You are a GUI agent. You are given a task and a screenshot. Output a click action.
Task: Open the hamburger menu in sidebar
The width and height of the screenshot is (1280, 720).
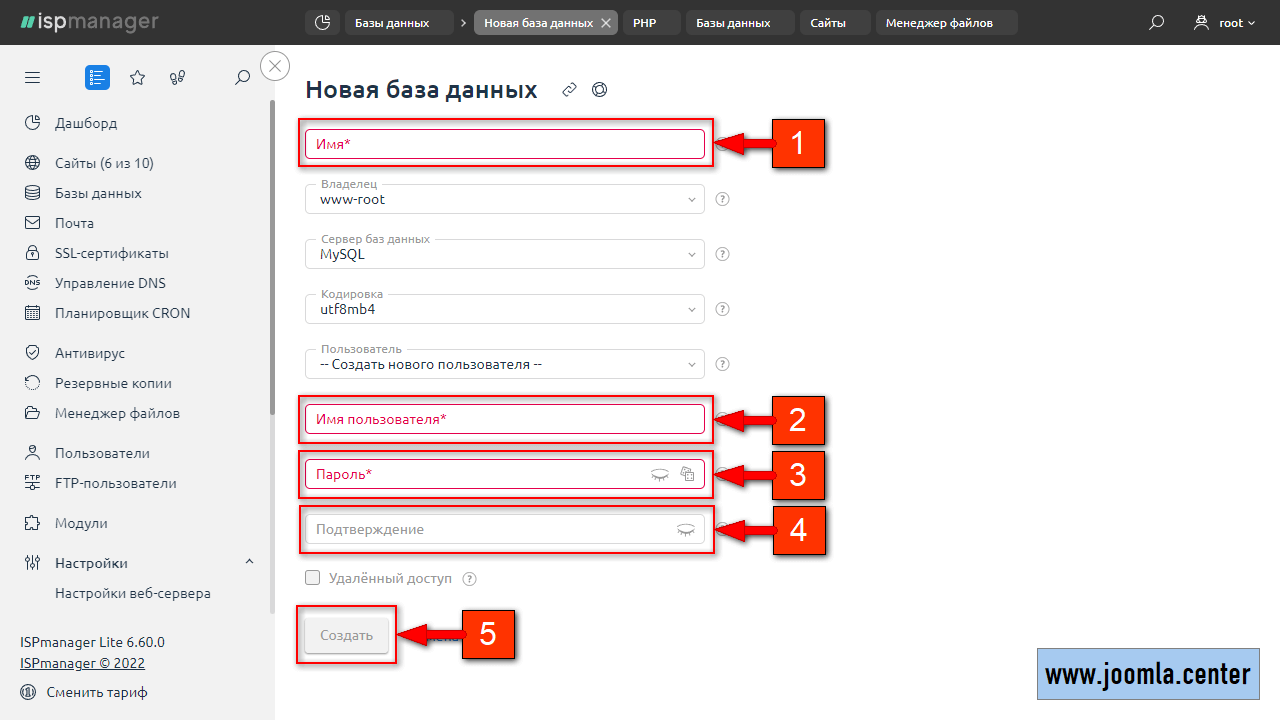click(32, 77)
